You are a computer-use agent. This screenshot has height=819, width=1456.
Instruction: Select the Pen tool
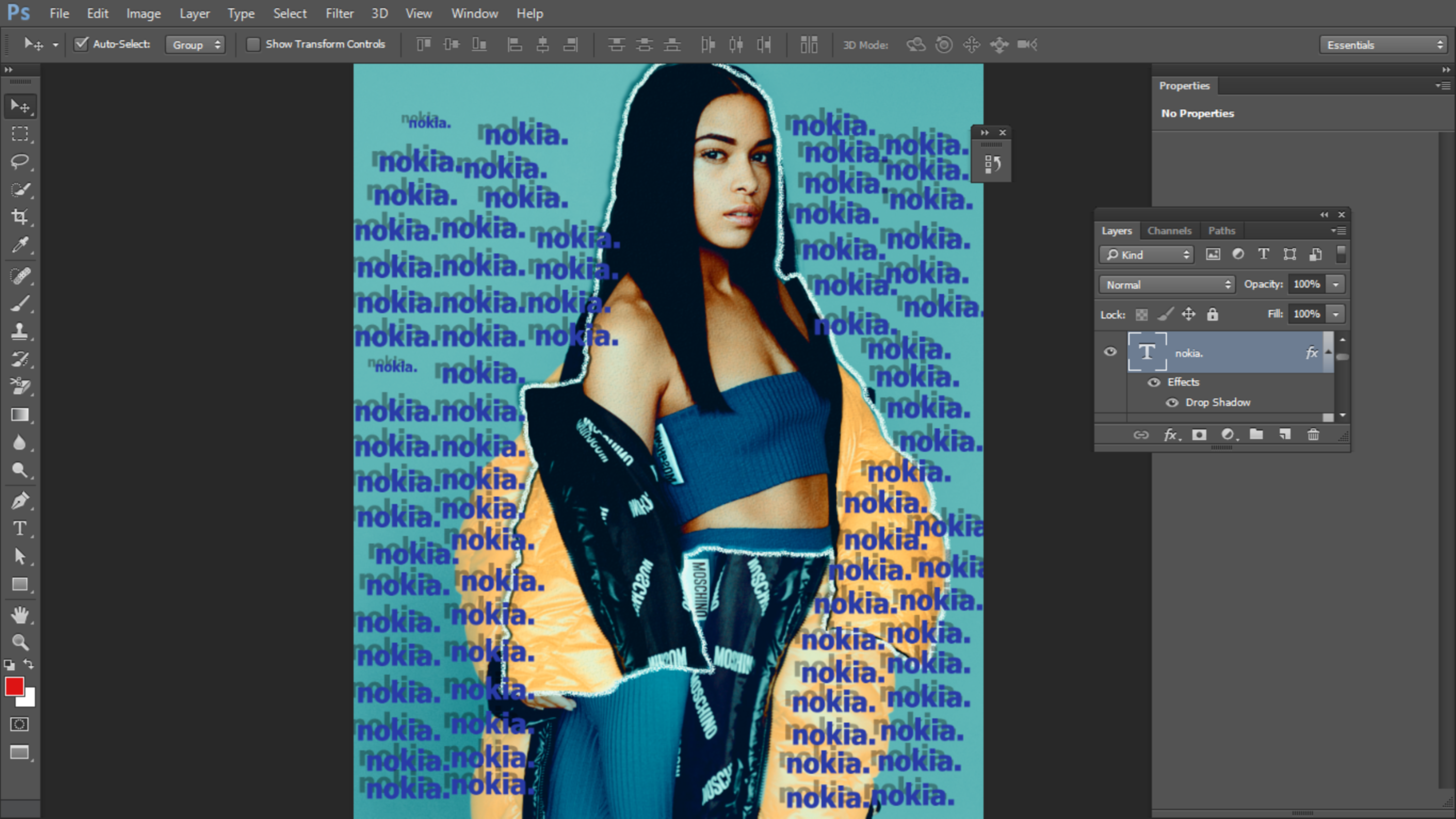(x=20, y=501)
